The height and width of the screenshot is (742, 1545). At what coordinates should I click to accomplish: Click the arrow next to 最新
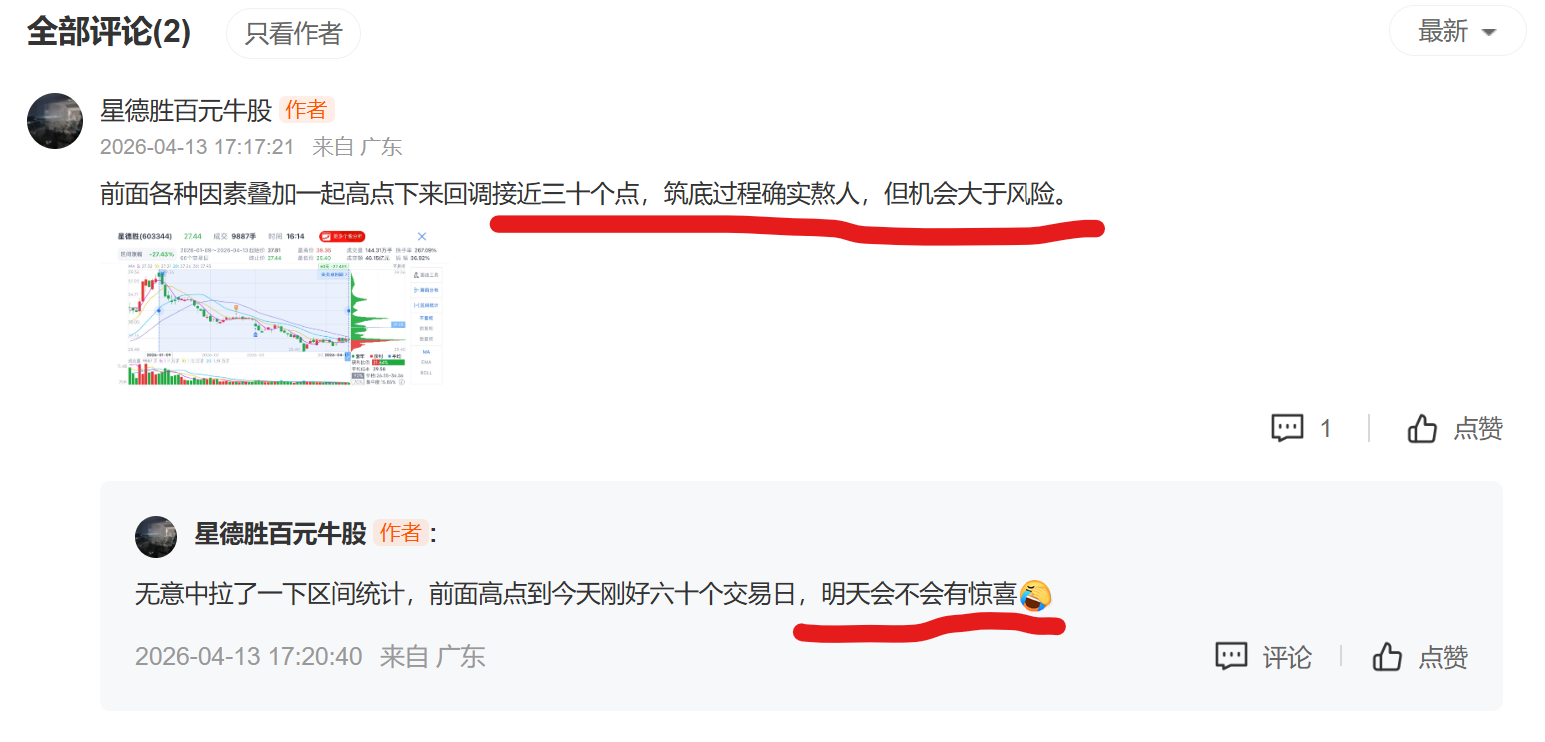[x=1489, y=33]
